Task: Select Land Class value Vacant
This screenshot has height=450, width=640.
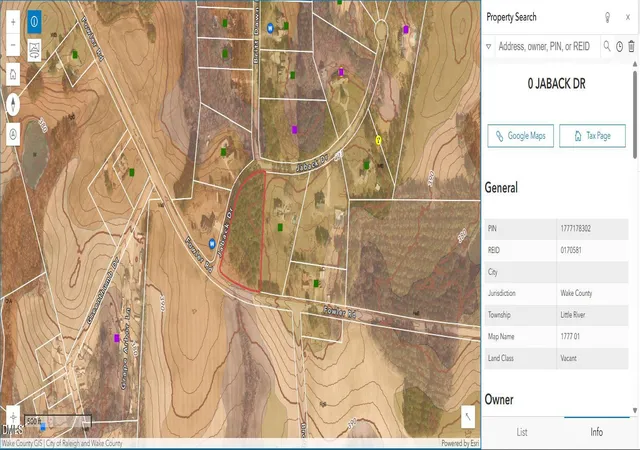Action: (568, 358)
